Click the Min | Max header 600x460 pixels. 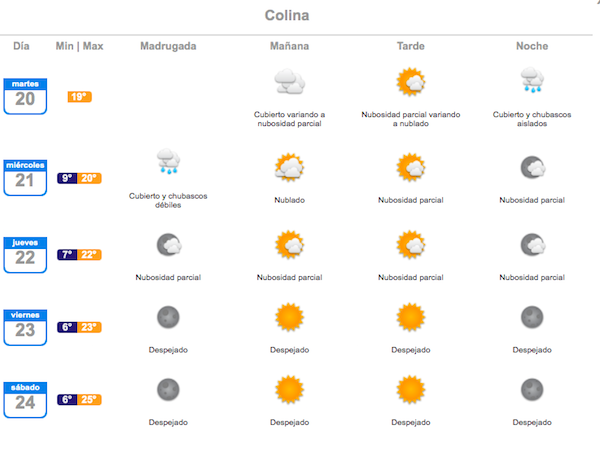pos(80,46)
